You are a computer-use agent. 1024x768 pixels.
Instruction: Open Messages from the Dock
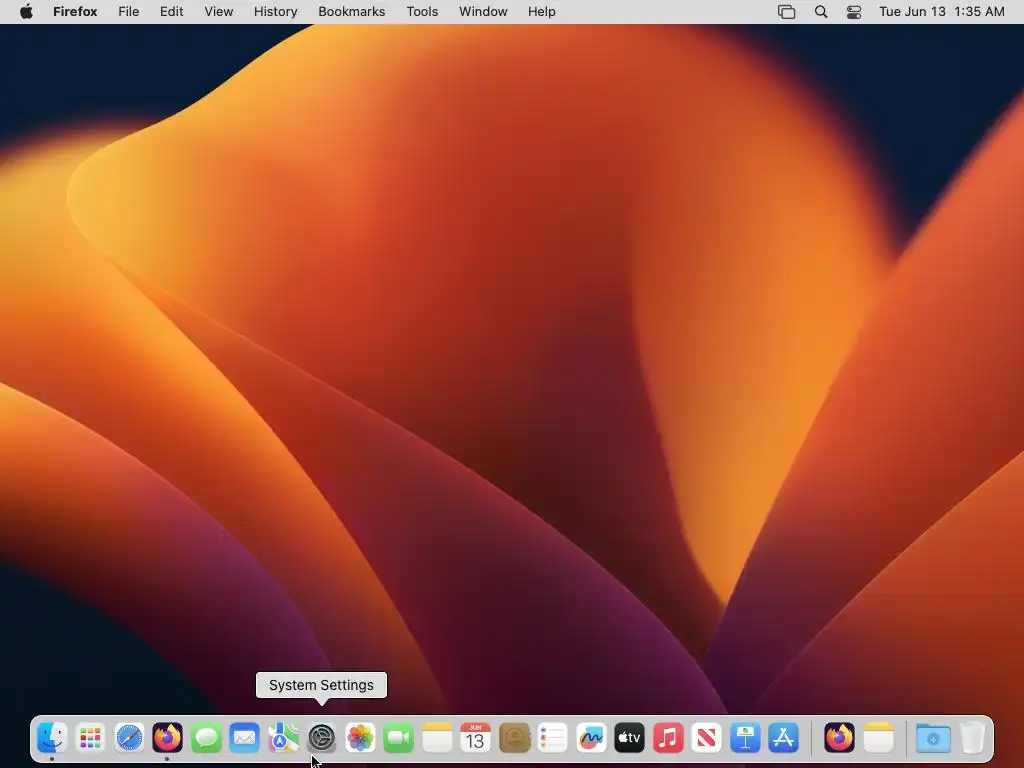click(x=206, y=738)
